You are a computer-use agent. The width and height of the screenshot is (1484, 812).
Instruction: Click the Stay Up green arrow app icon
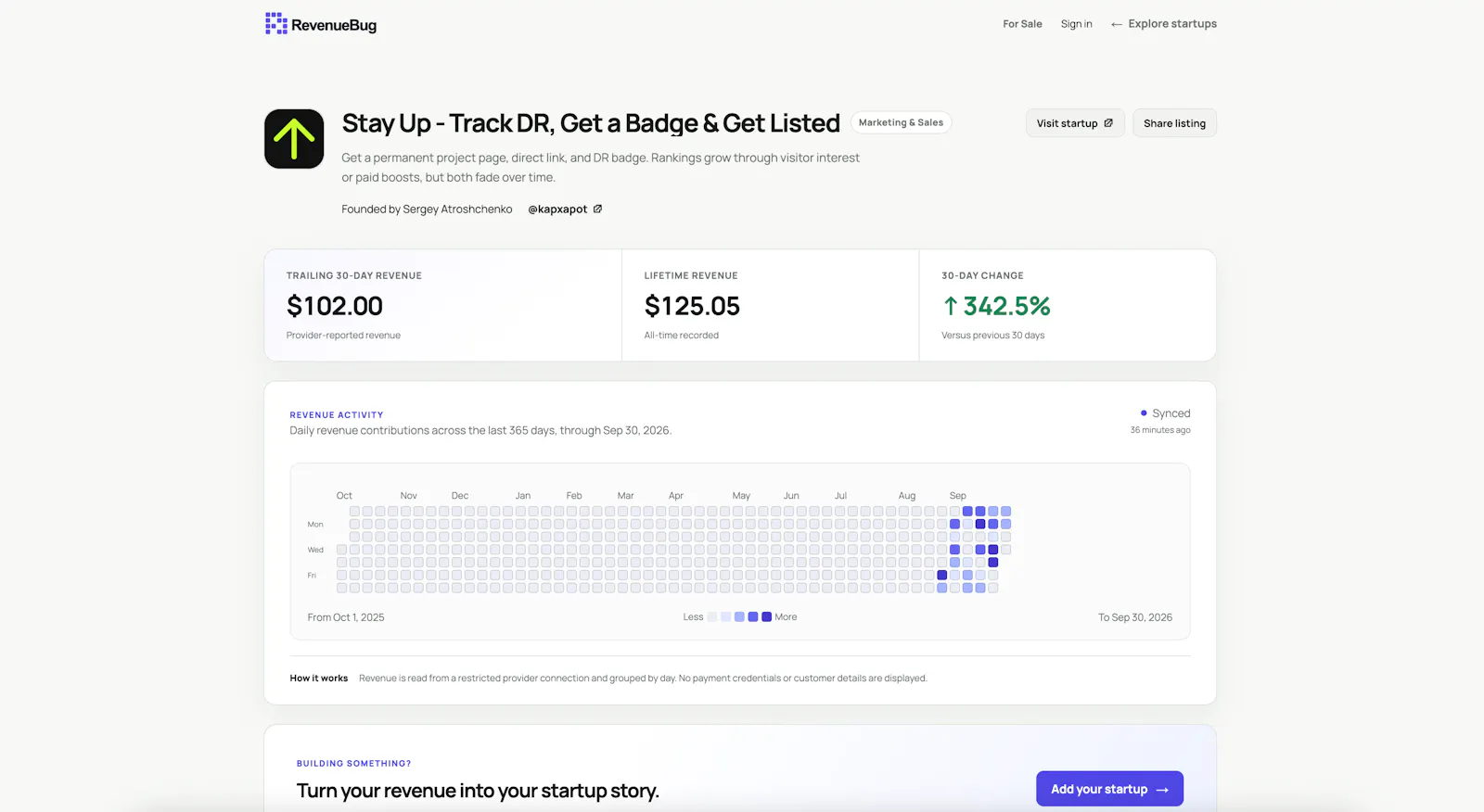(x=294, y=139)
